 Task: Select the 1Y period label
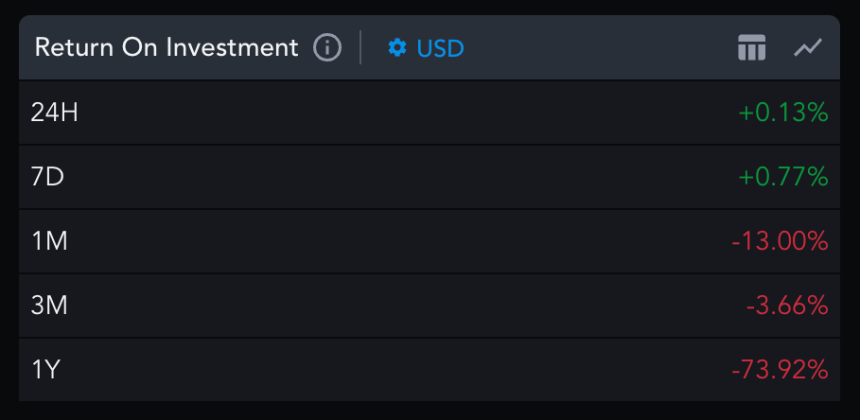pos(45,370)
